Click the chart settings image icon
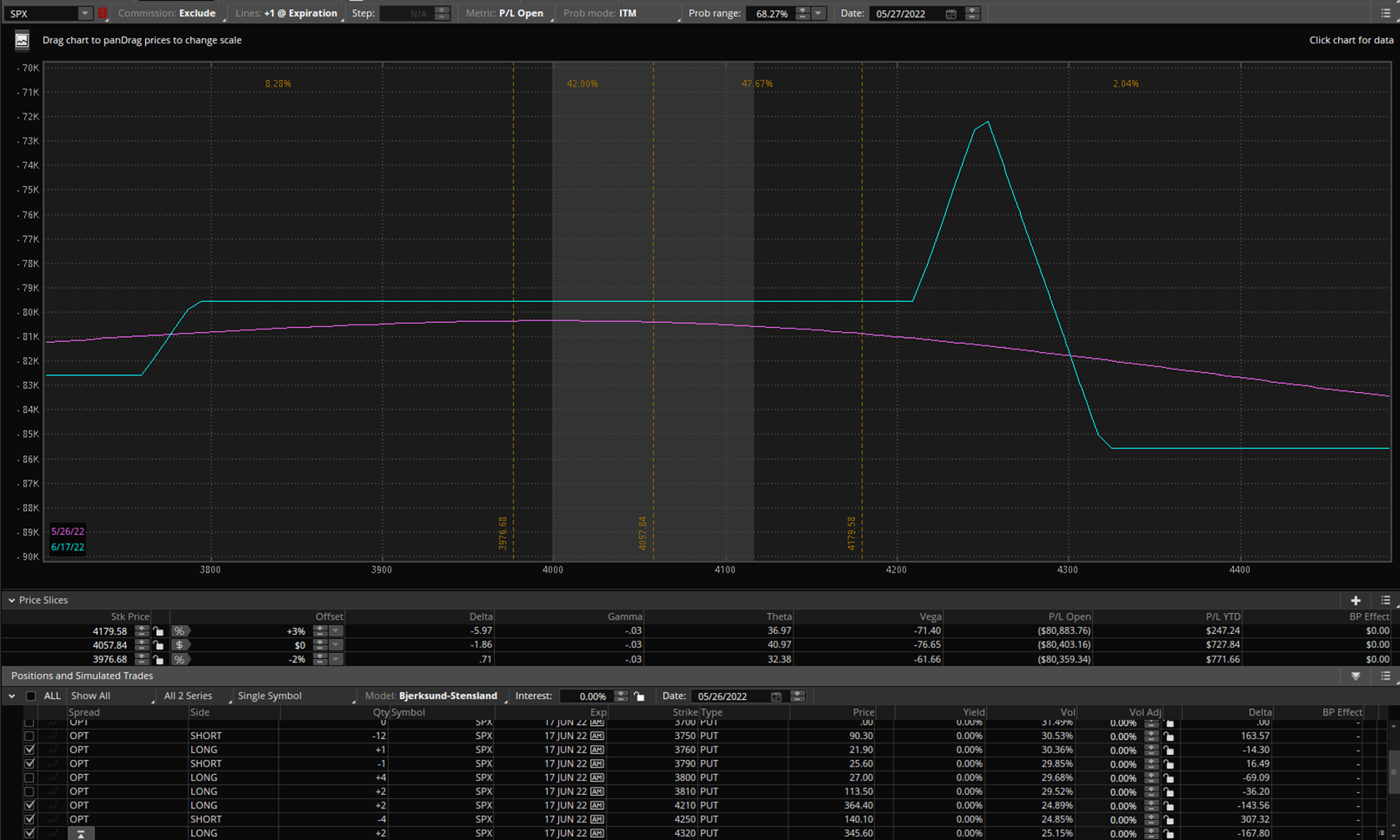Image resolution: width=1400 pixels, height=840 pixels. tap(22, 40)
